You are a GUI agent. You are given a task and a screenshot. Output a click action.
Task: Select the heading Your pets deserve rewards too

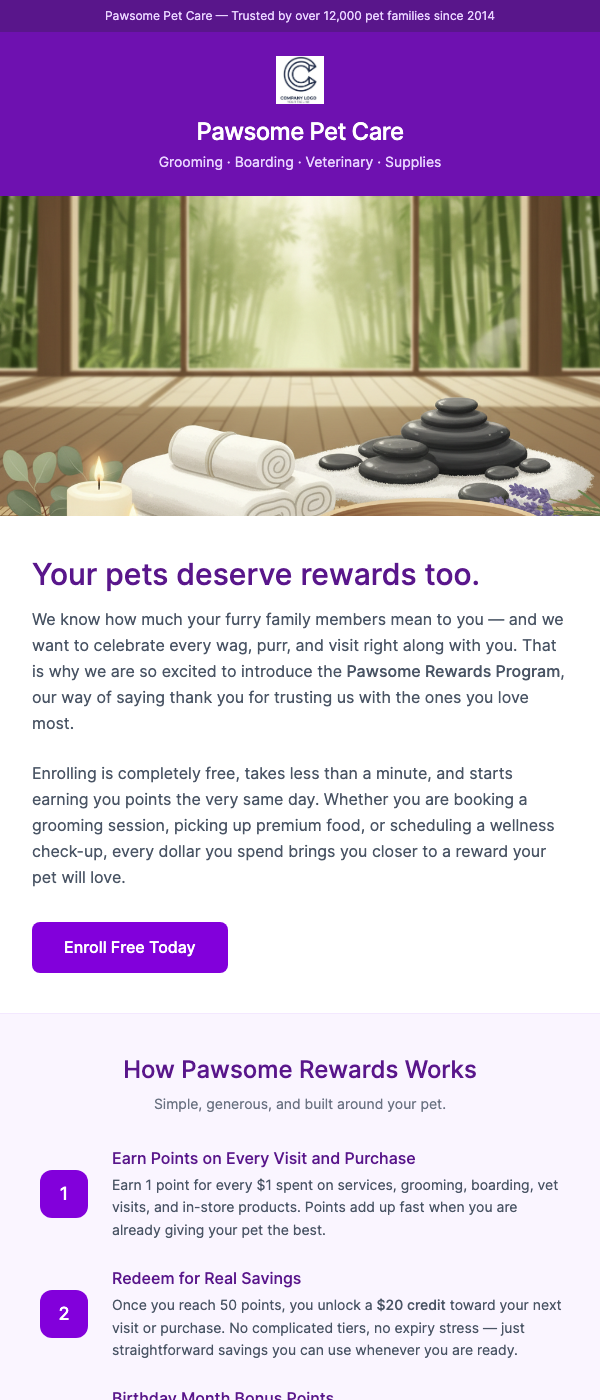(256, 574)
